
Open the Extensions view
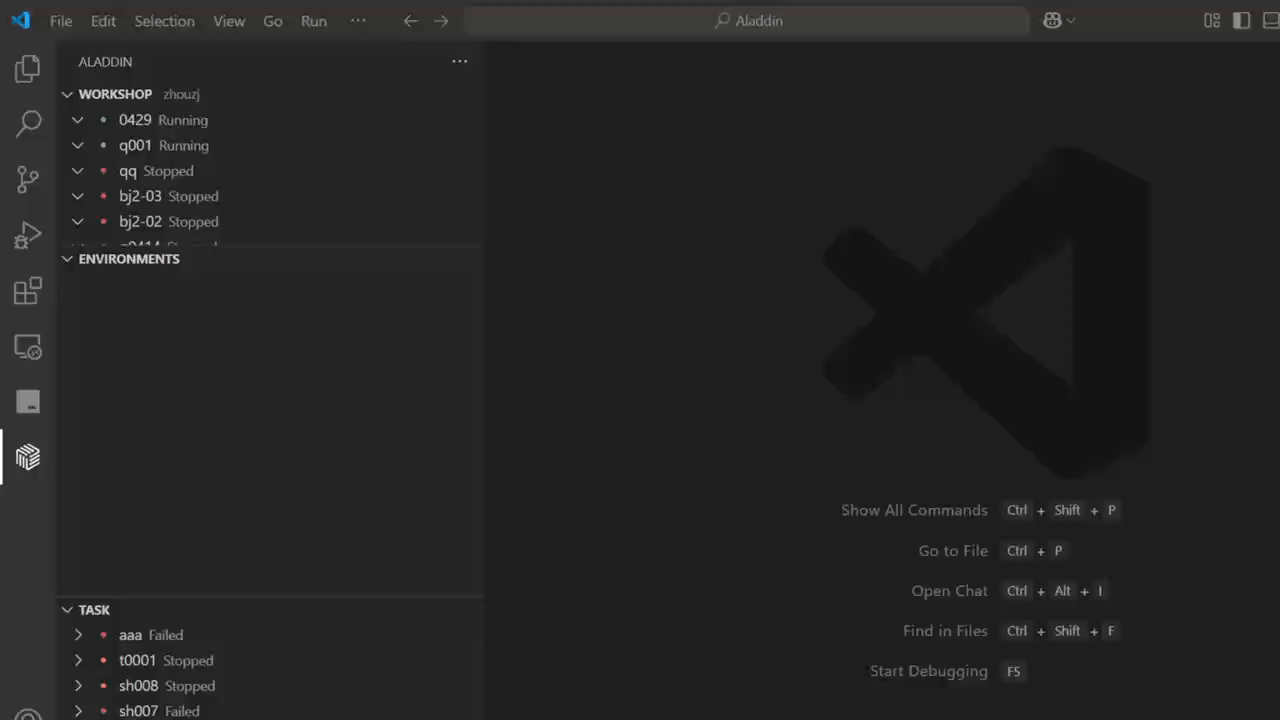click(28, 291)
